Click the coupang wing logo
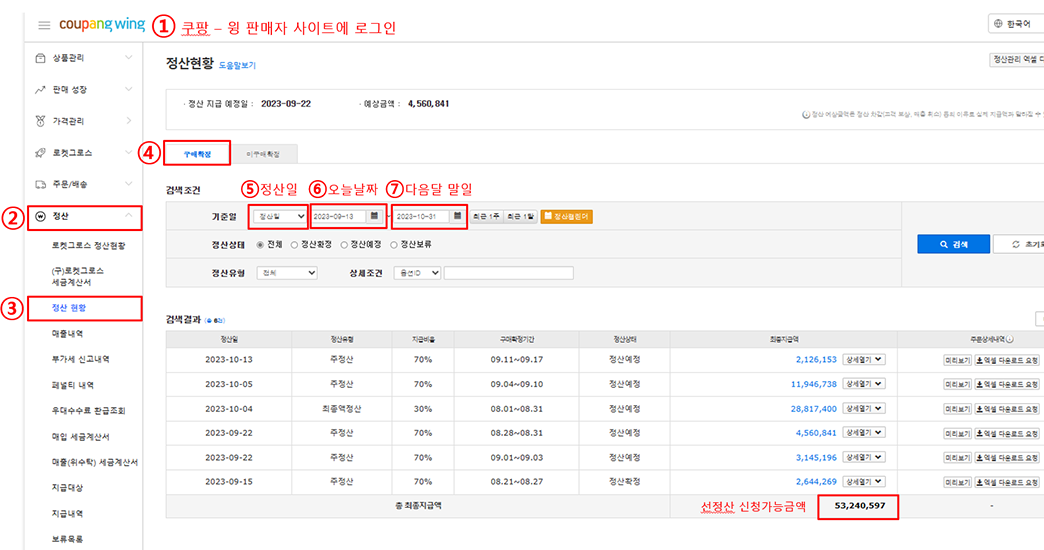This screenshot has height=550, width=1044. point(102,25)
